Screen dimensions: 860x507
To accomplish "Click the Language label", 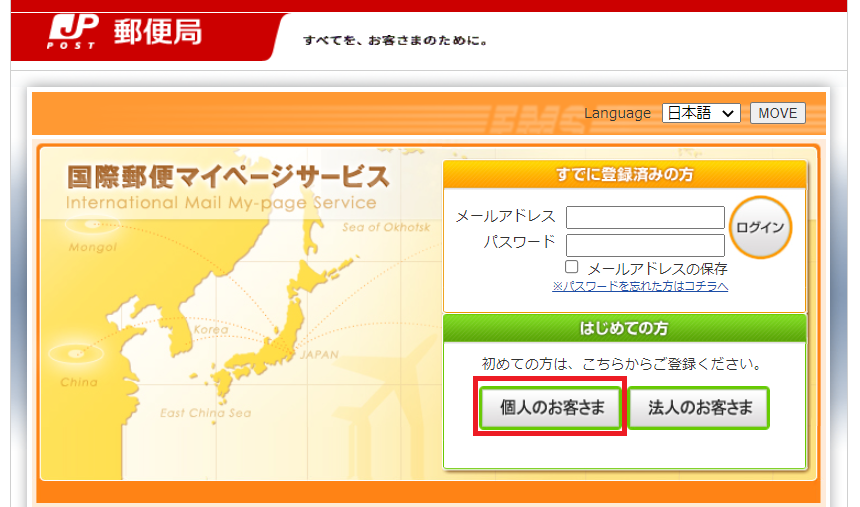I will tap(617, 113).
